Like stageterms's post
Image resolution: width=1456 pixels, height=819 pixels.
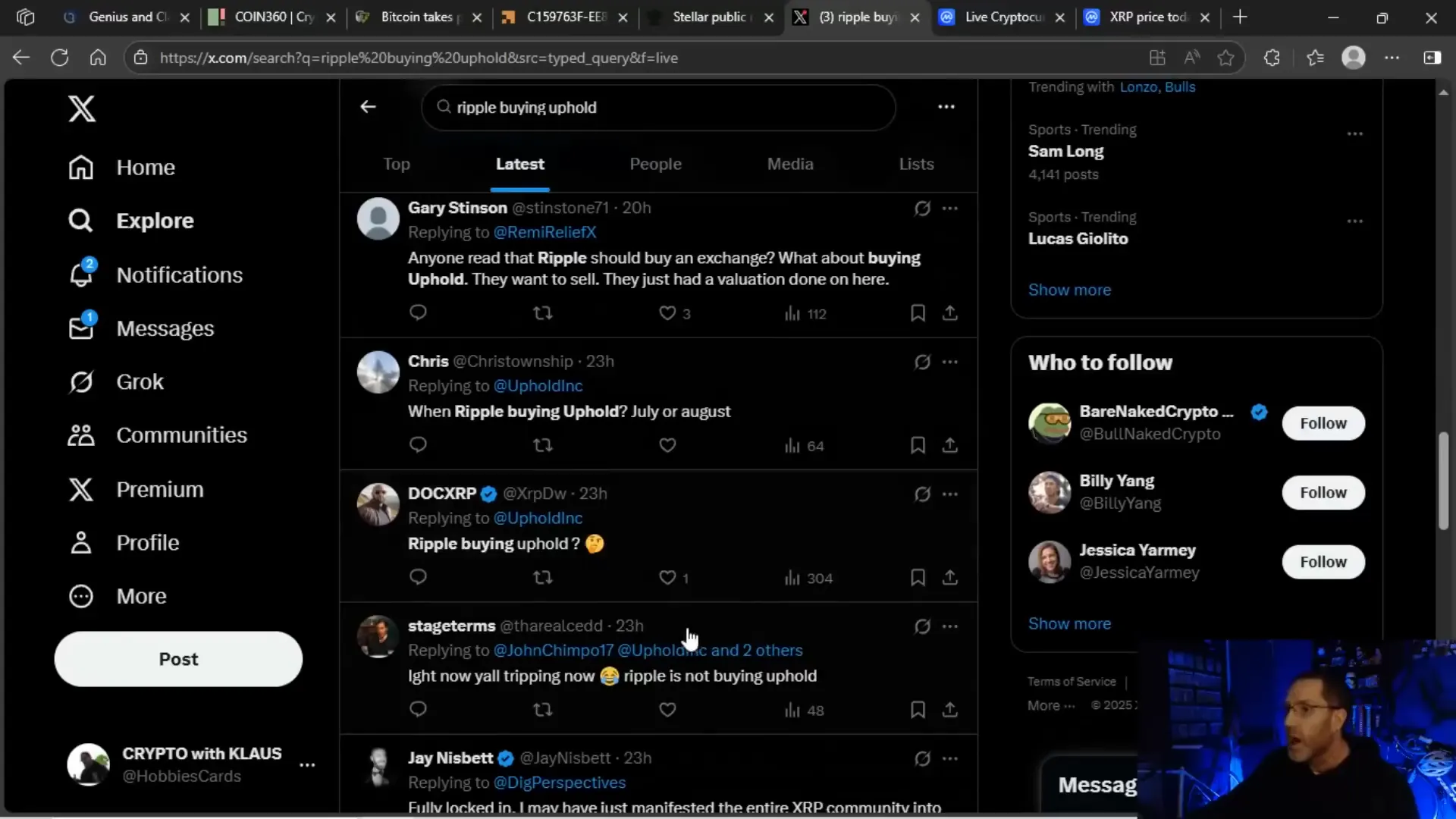pyautogui.click(x=667, y=709)
